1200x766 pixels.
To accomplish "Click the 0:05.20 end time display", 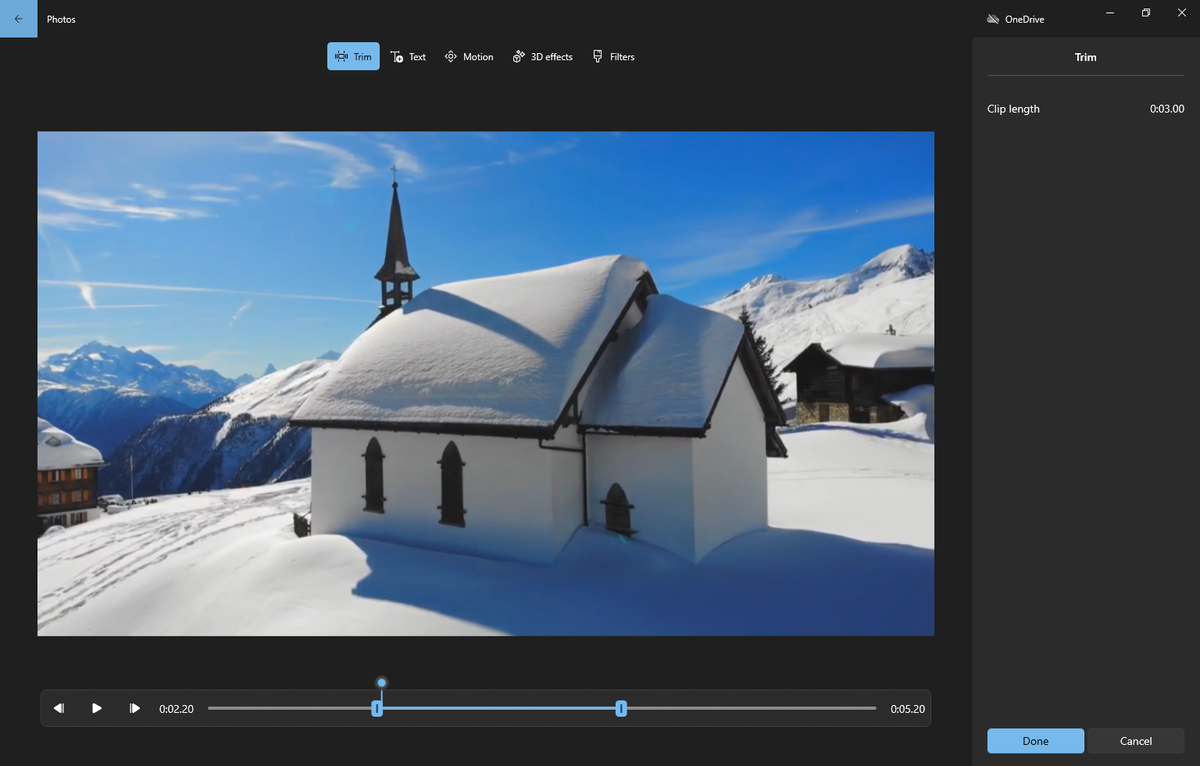I will coord(908,708).
